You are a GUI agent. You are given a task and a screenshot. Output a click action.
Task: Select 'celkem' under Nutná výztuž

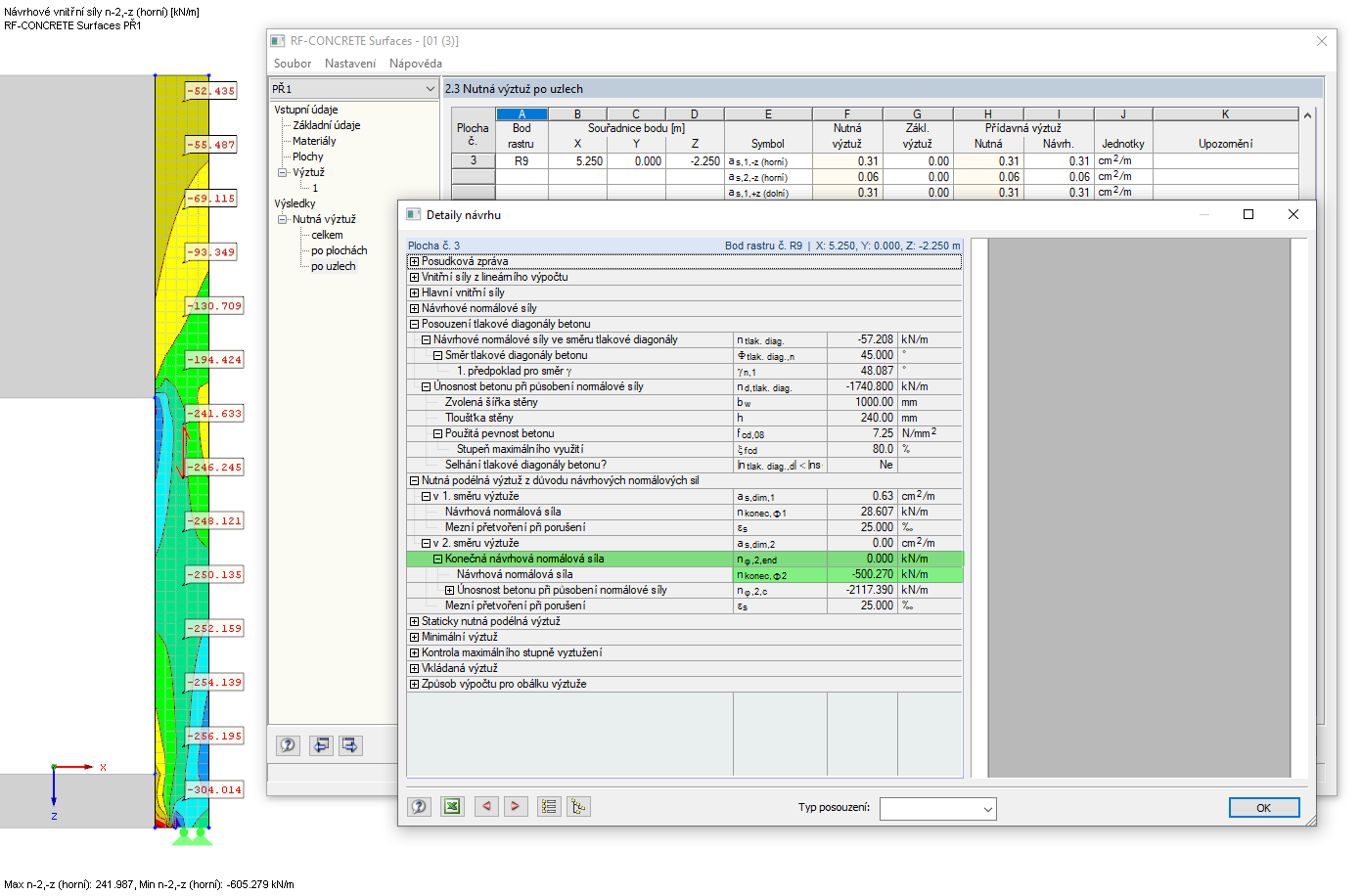(x=327, y=235)
